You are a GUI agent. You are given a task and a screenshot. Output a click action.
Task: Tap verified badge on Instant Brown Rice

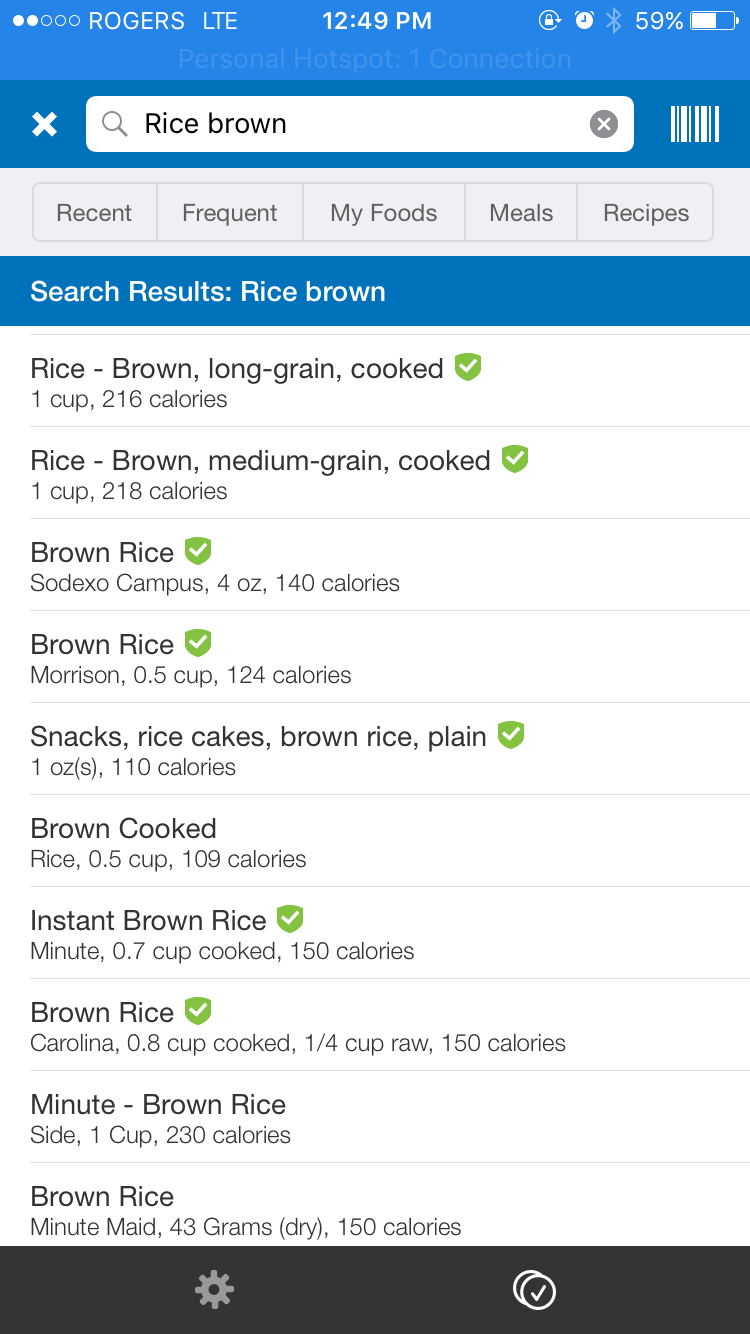click(290, 918)
